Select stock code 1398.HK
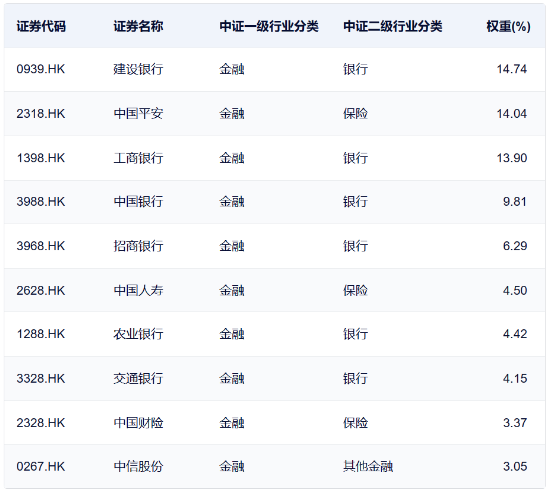The width and height of the screenshot is (550, 494). coord(41,158)
